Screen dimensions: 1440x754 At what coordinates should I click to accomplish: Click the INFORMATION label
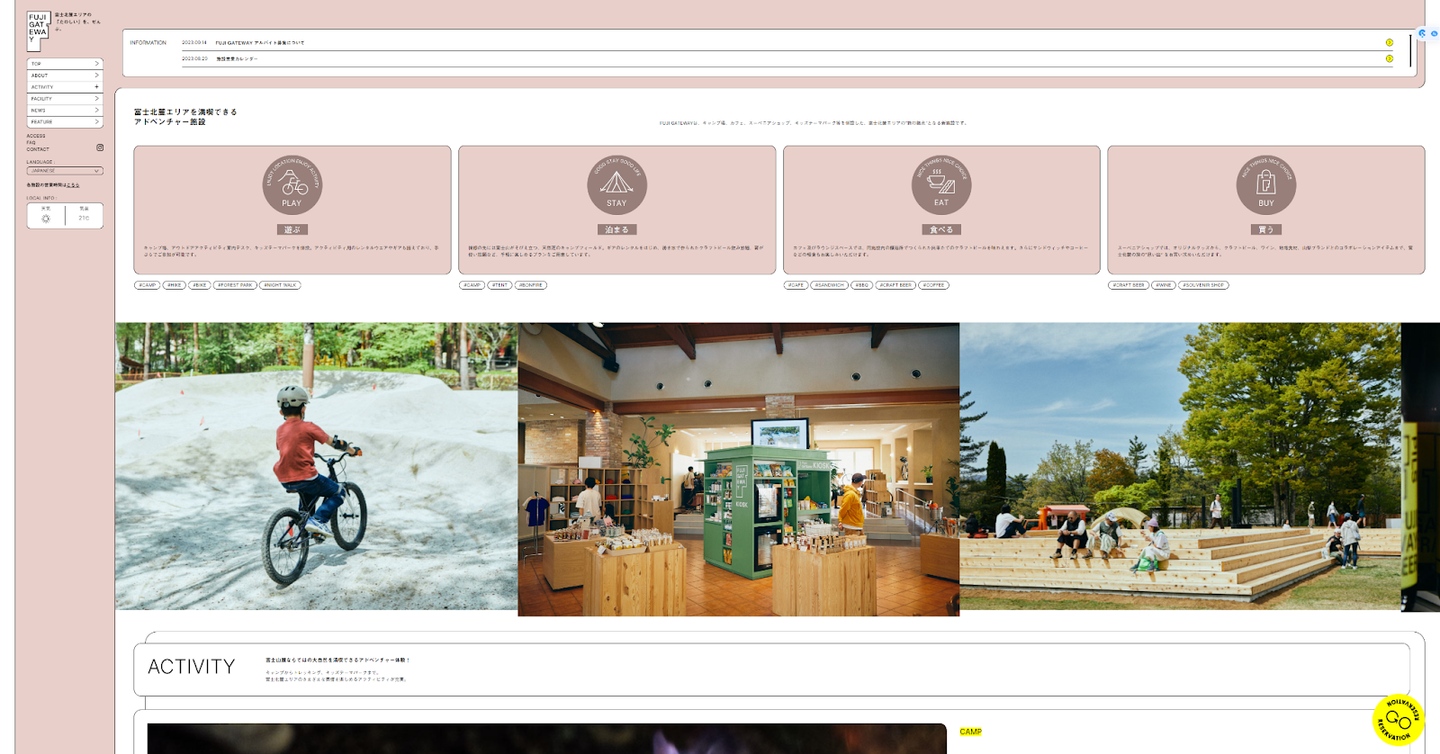[x=148, y=43]
